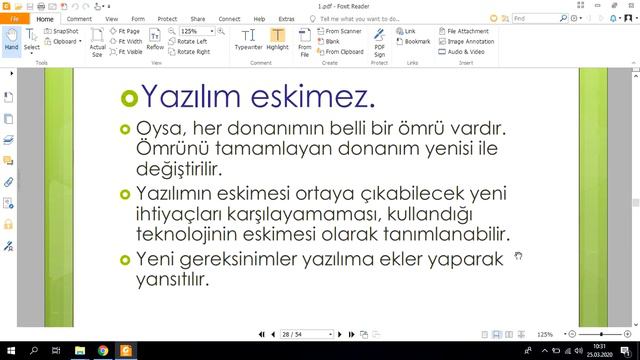Expand the navigation panel arrow

(x=11, y=73)
